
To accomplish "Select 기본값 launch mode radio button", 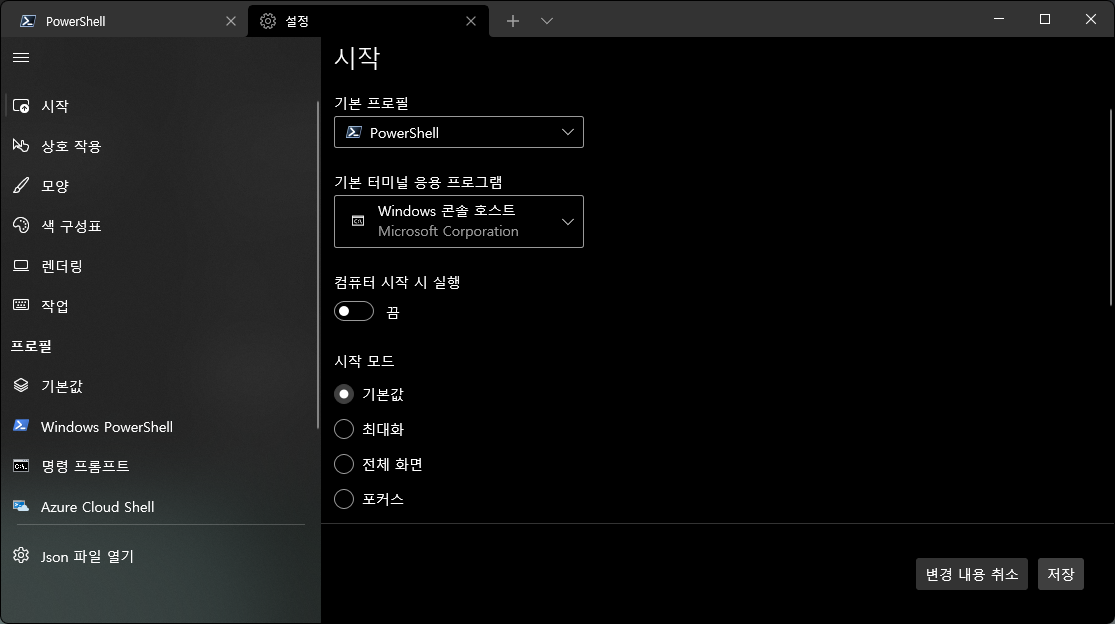I will (x=344, y=394).
